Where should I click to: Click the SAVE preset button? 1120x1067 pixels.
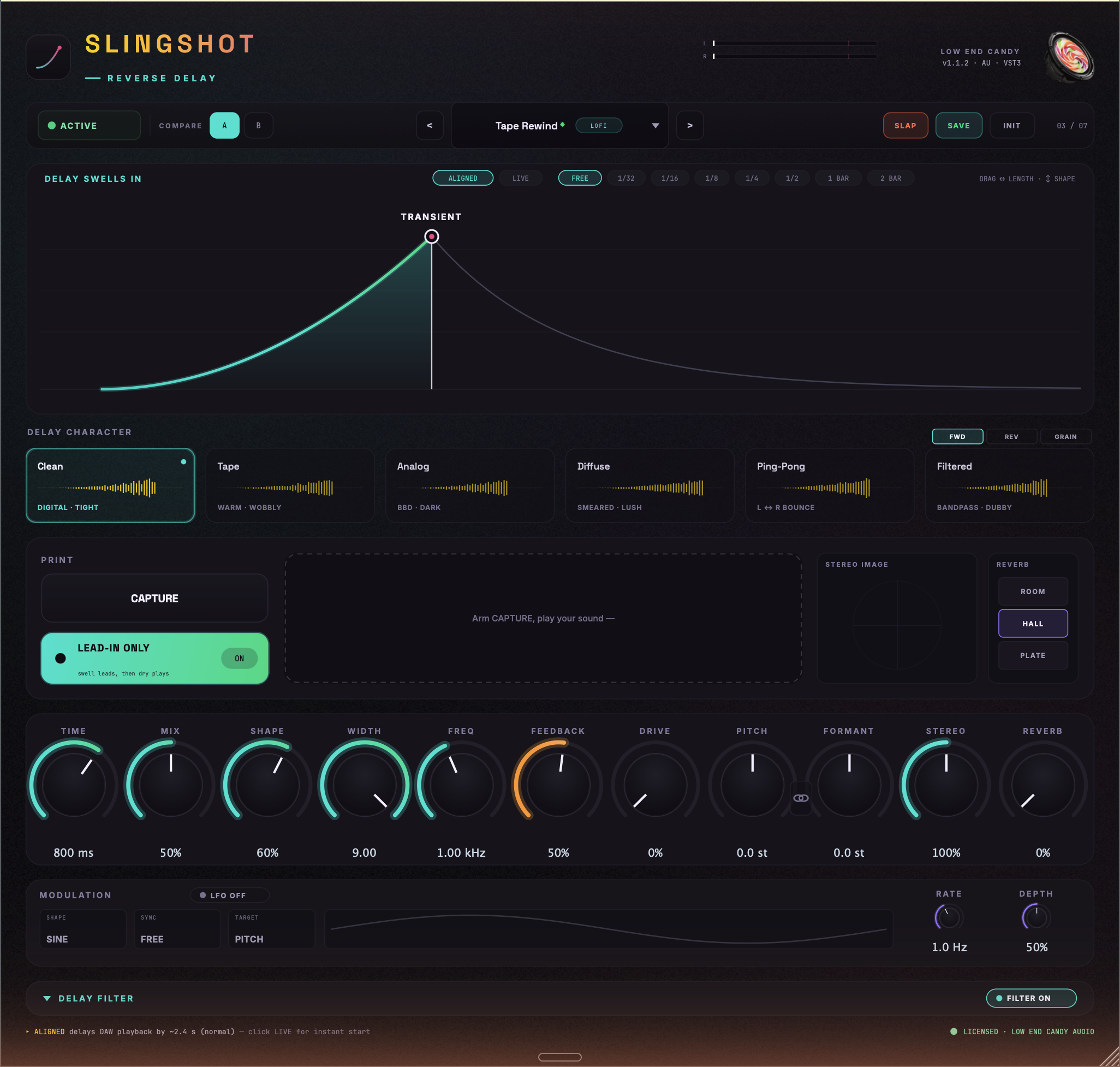(x=958, y=126)
